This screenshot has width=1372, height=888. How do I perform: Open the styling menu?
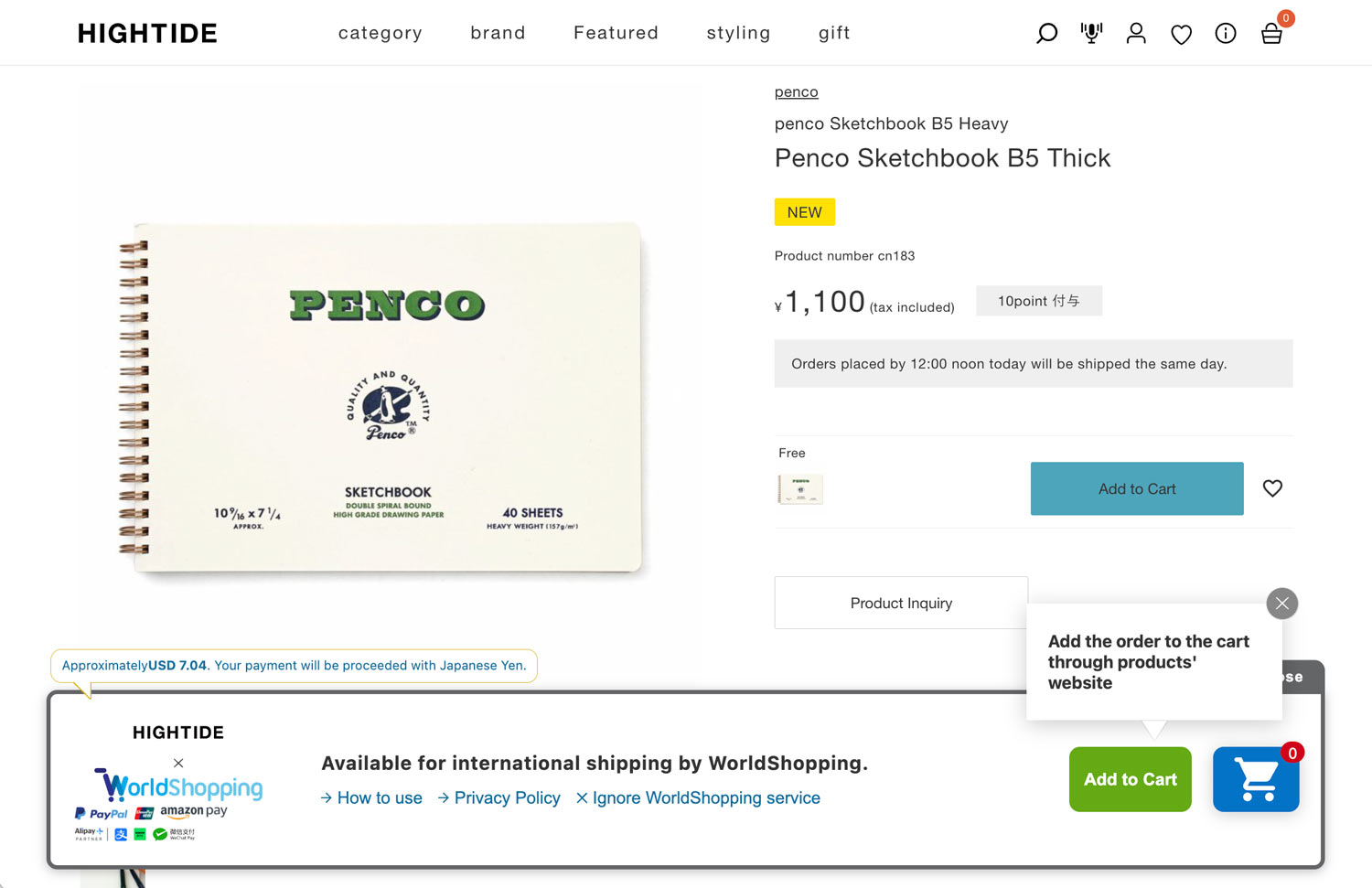coord(738,33)
